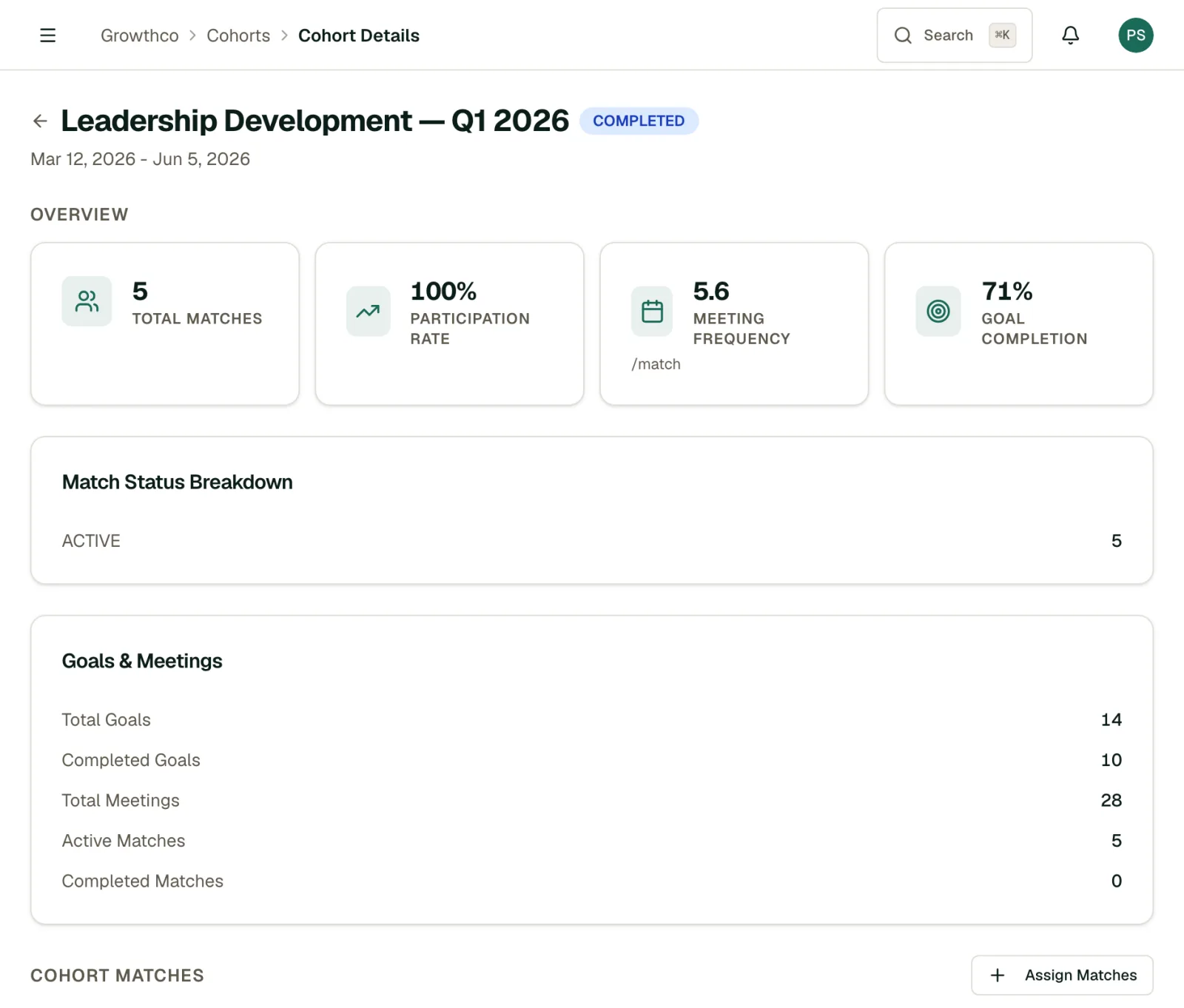Screen dimensions: 1184x1008
Task: Click the Completed Matches row label
Action: tap(143, 881)
